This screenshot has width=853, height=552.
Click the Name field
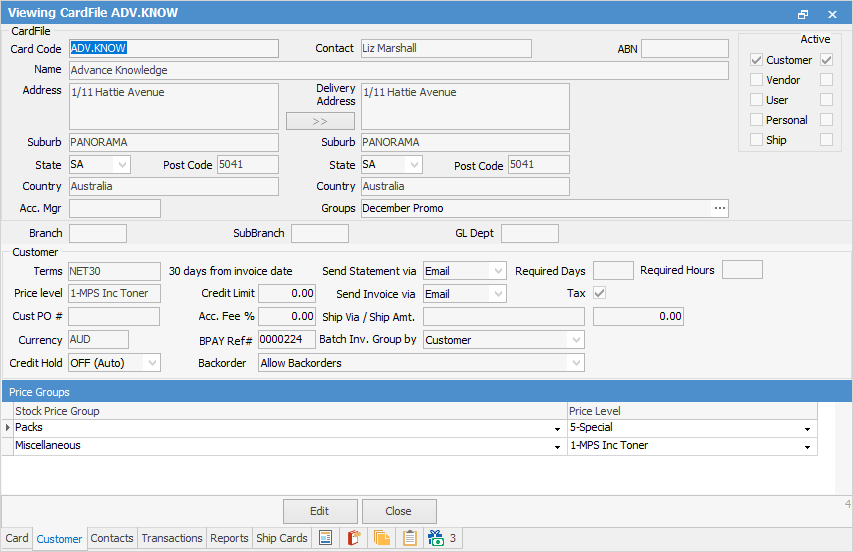coord(399,70)
